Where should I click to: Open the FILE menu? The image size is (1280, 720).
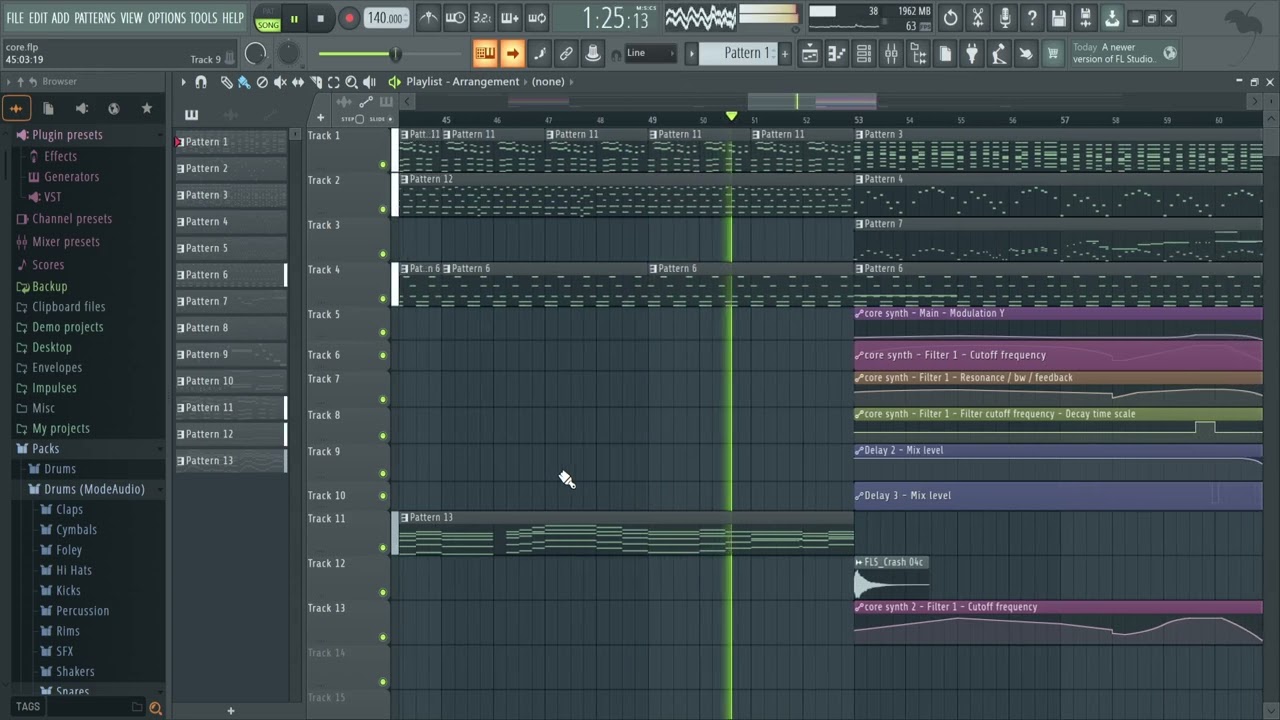pos(15,18)
